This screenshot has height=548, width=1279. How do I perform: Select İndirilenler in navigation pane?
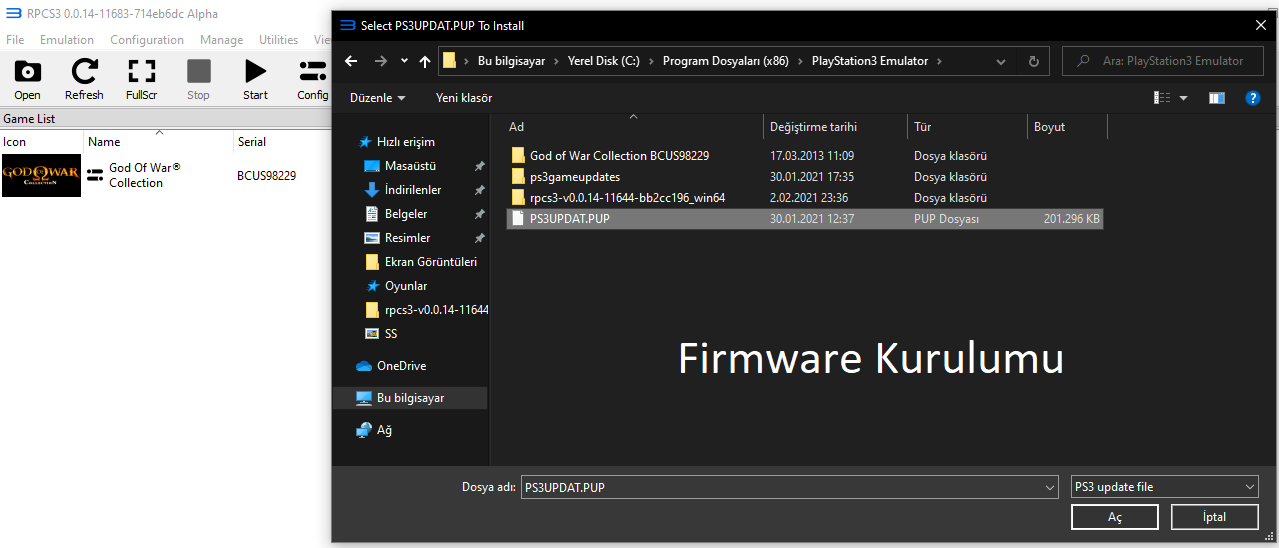tap(413, 190)
